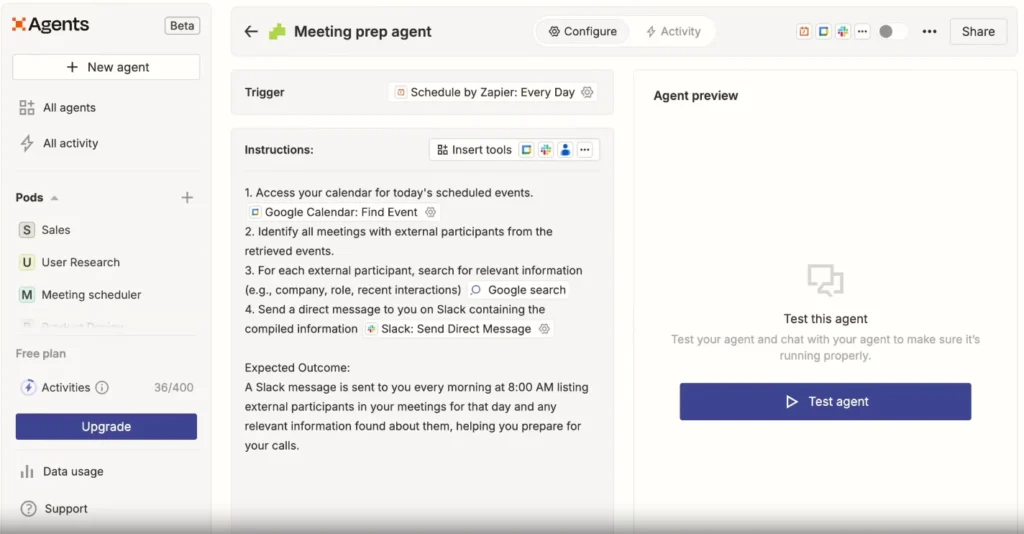Insert the blue person tool icon
1024x534 pixels.
pyautogui.click(x=566, y=149)
